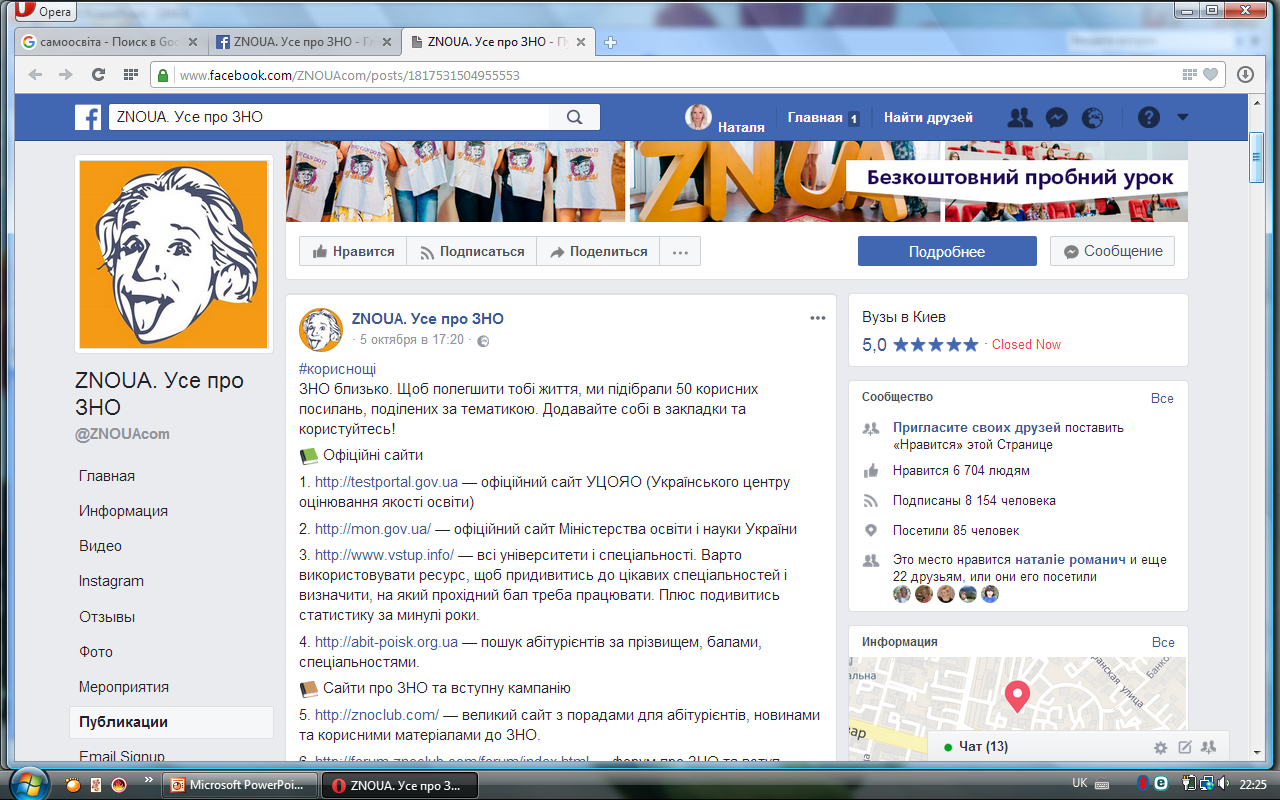Click the 5,0 star rating
Viewport: 1280px width, 800px height.
[920, 345]
